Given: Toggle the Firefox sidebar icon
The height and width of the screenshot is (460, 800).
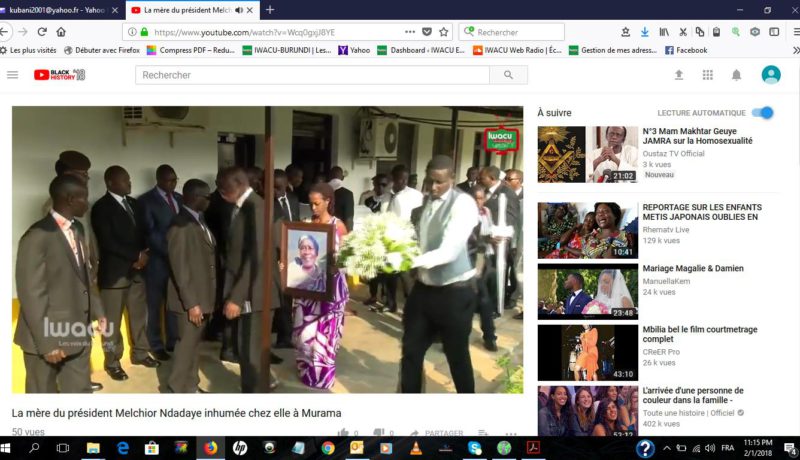Looking at the screenshot, I should click(x=774, y=32).
